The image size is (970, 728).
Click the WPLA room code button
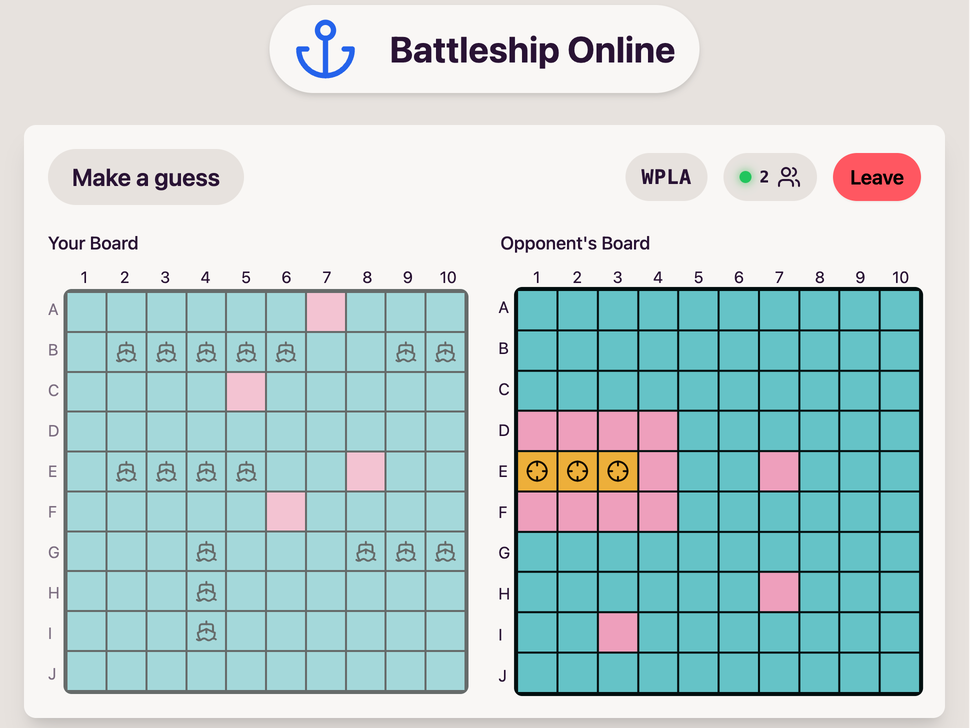[666, 177]
